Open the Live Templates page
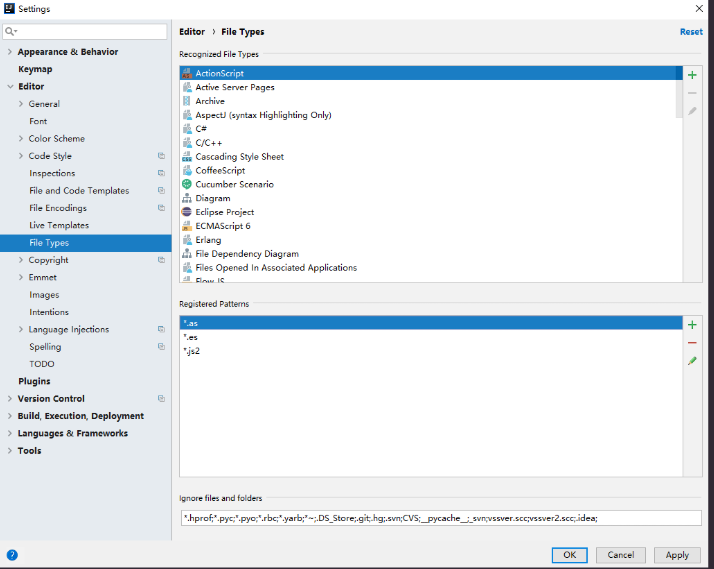 coord(59,225)
